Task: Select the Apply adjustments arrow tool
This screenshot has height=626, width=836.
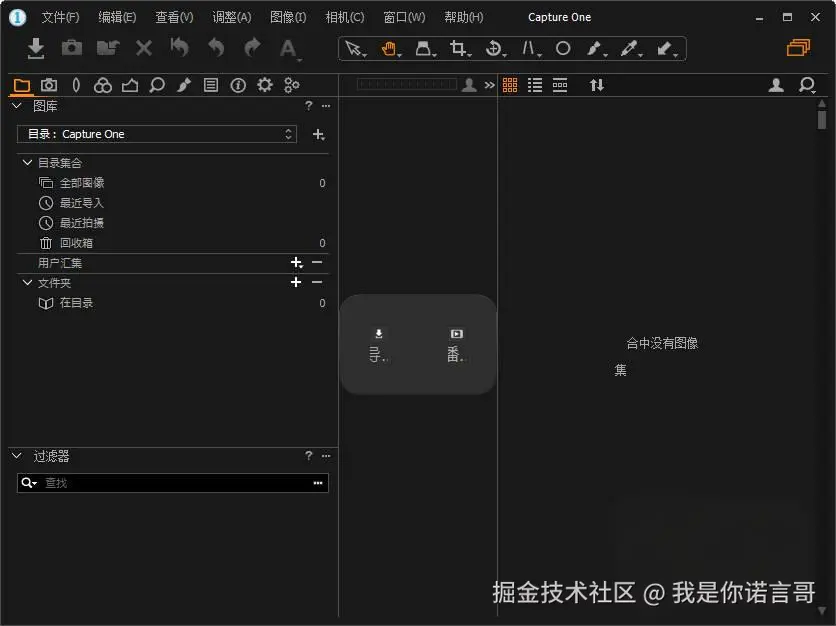Action: coord(665,49)
